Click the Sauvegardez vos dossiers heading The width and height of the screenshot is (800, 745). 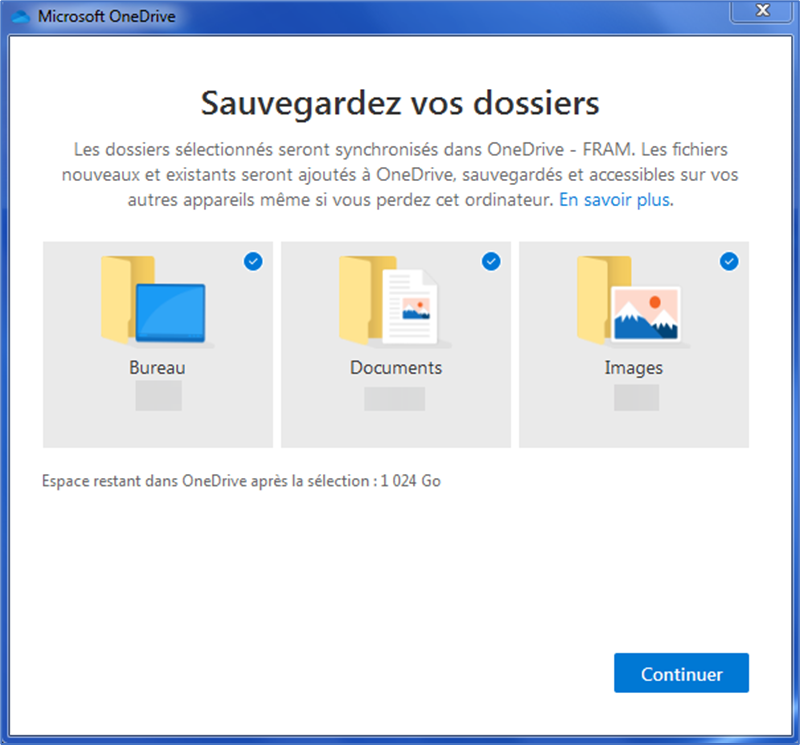point(400,104)
